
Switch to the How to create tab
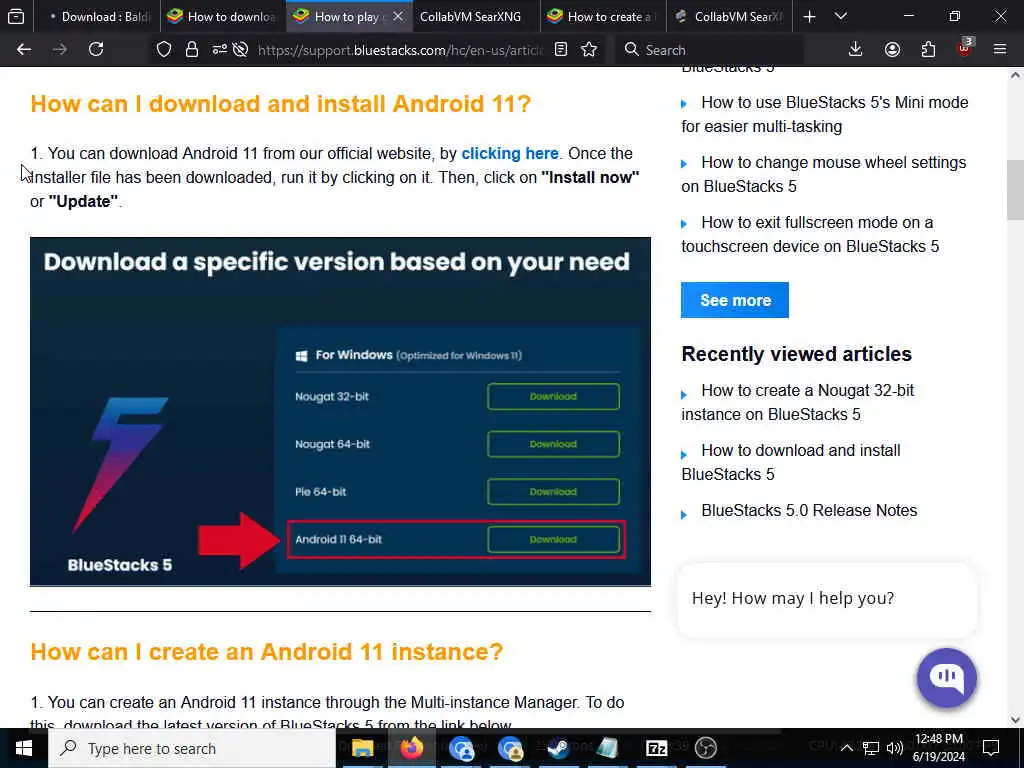click(603, 16)
